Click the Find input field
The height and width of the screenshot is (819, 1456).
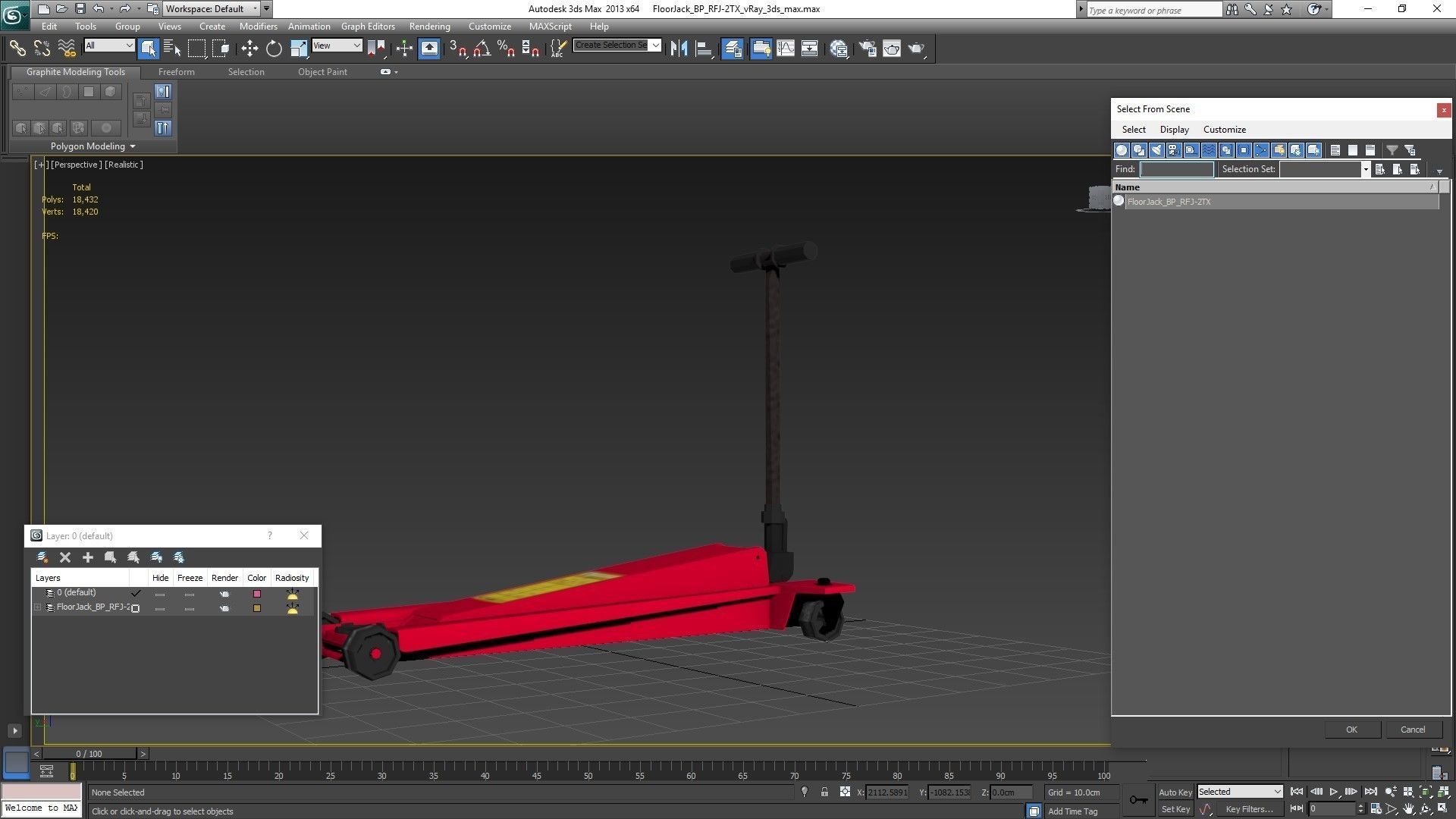1177,169
